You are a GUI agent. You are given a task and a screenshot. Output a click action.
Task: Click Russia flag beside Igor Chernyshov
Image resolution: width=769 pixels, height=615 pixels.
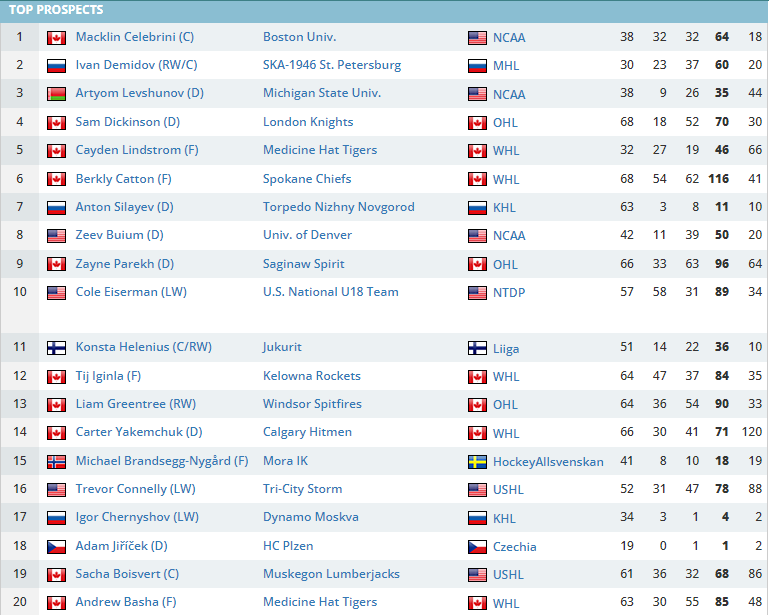point(56,517)
